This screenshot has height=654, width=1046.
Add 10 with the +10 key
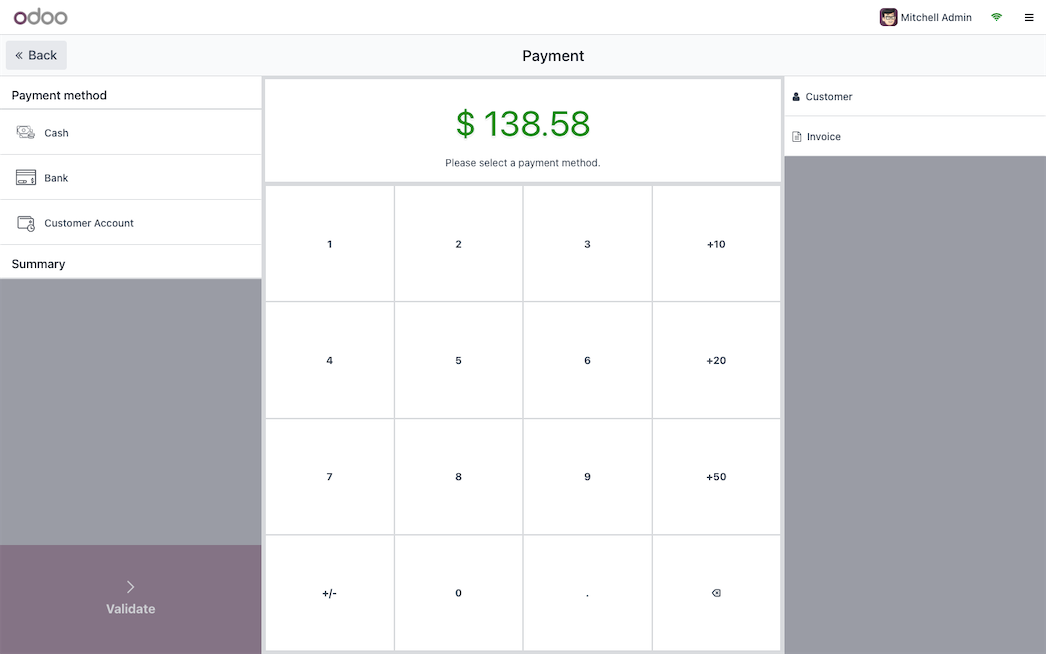click(x=716, y=244)
